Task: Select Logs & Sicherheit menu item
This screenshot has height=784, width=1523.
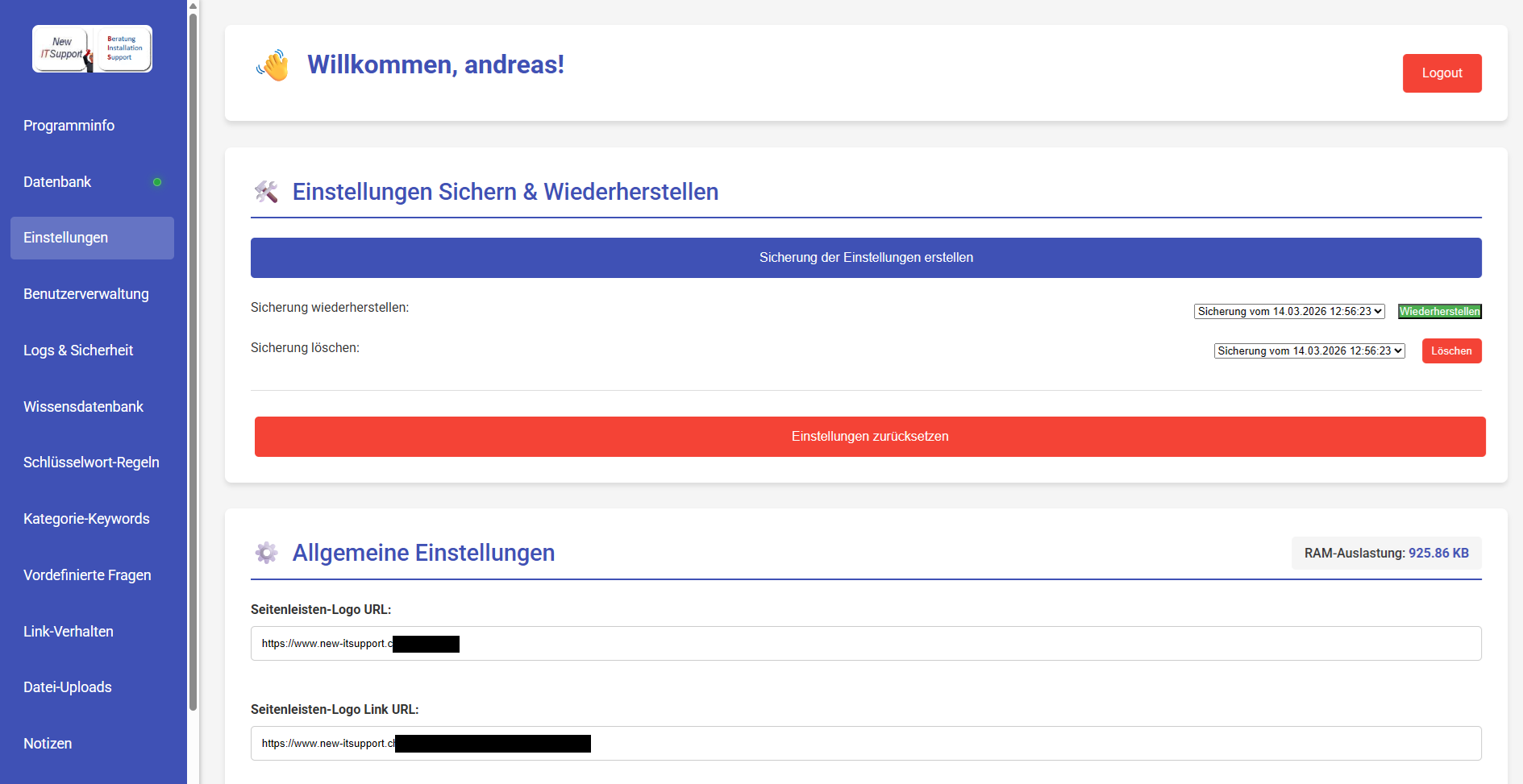Action: (x=78, y=351)
